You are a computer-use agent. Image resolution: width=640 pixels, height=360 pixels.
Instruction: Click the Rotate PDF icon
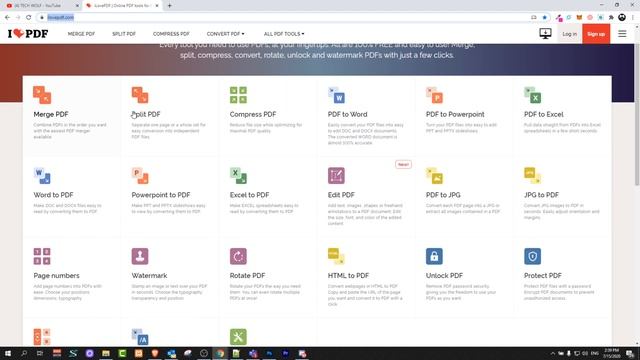click(238, 256)
